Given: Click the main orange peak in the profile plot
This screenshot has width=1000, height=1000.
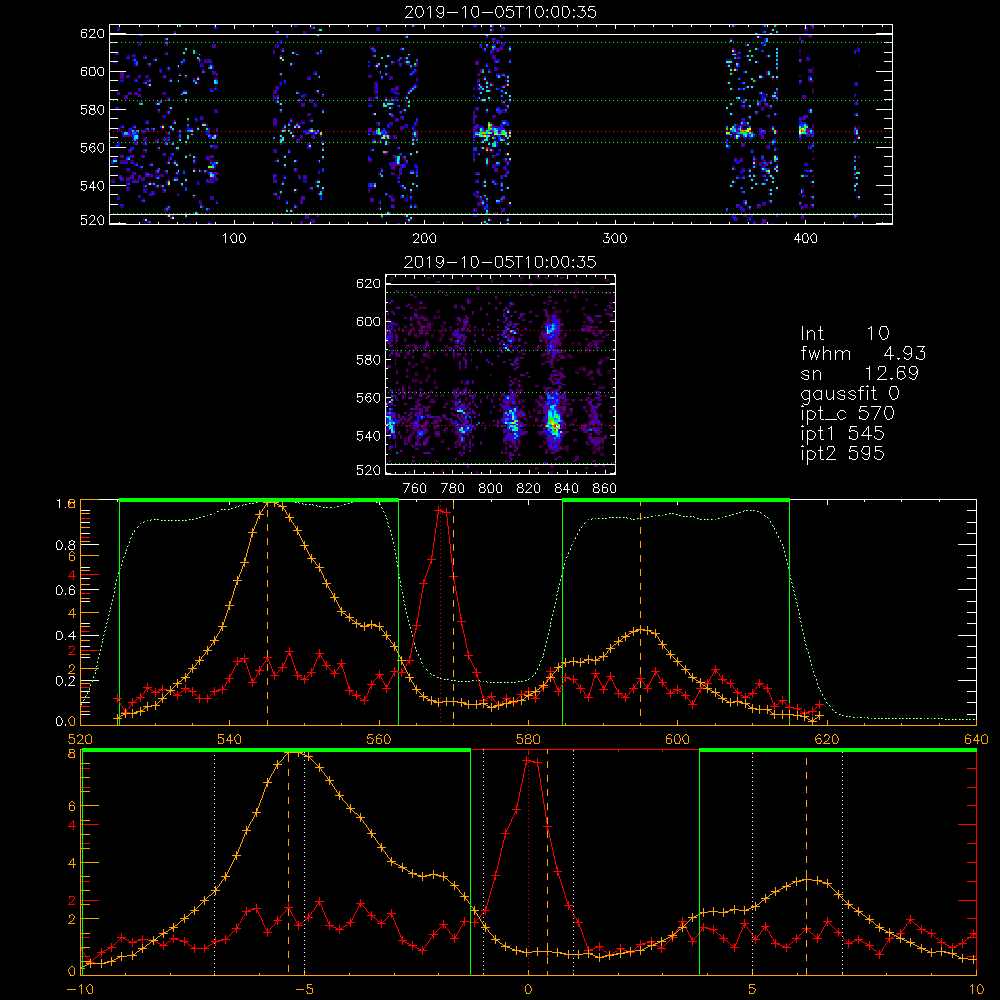Looking at the screenshot, I should point(270,503).
